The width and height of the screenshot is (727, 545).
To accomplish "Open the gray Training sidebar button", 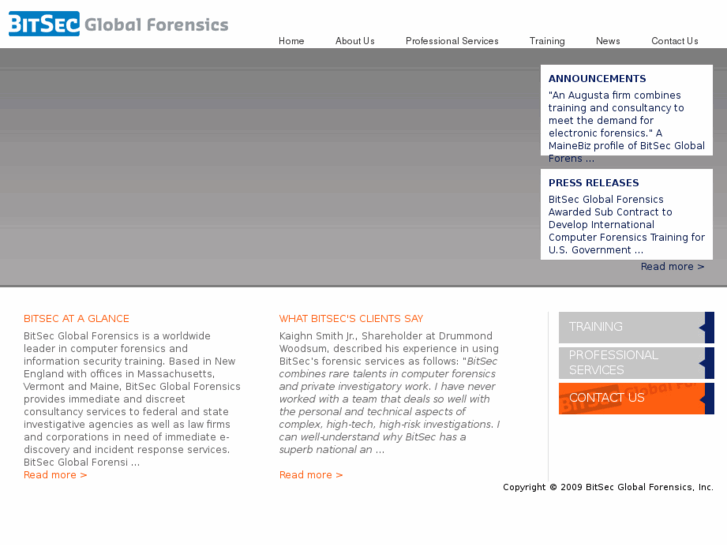I will click(x=636, y=327).
